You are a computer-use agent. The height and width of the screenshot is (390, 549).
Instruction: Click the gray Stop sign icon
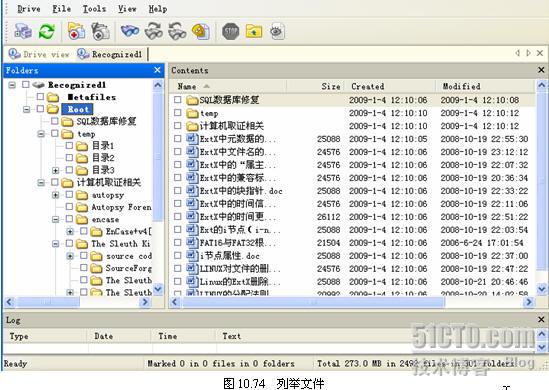click(231, 32)
